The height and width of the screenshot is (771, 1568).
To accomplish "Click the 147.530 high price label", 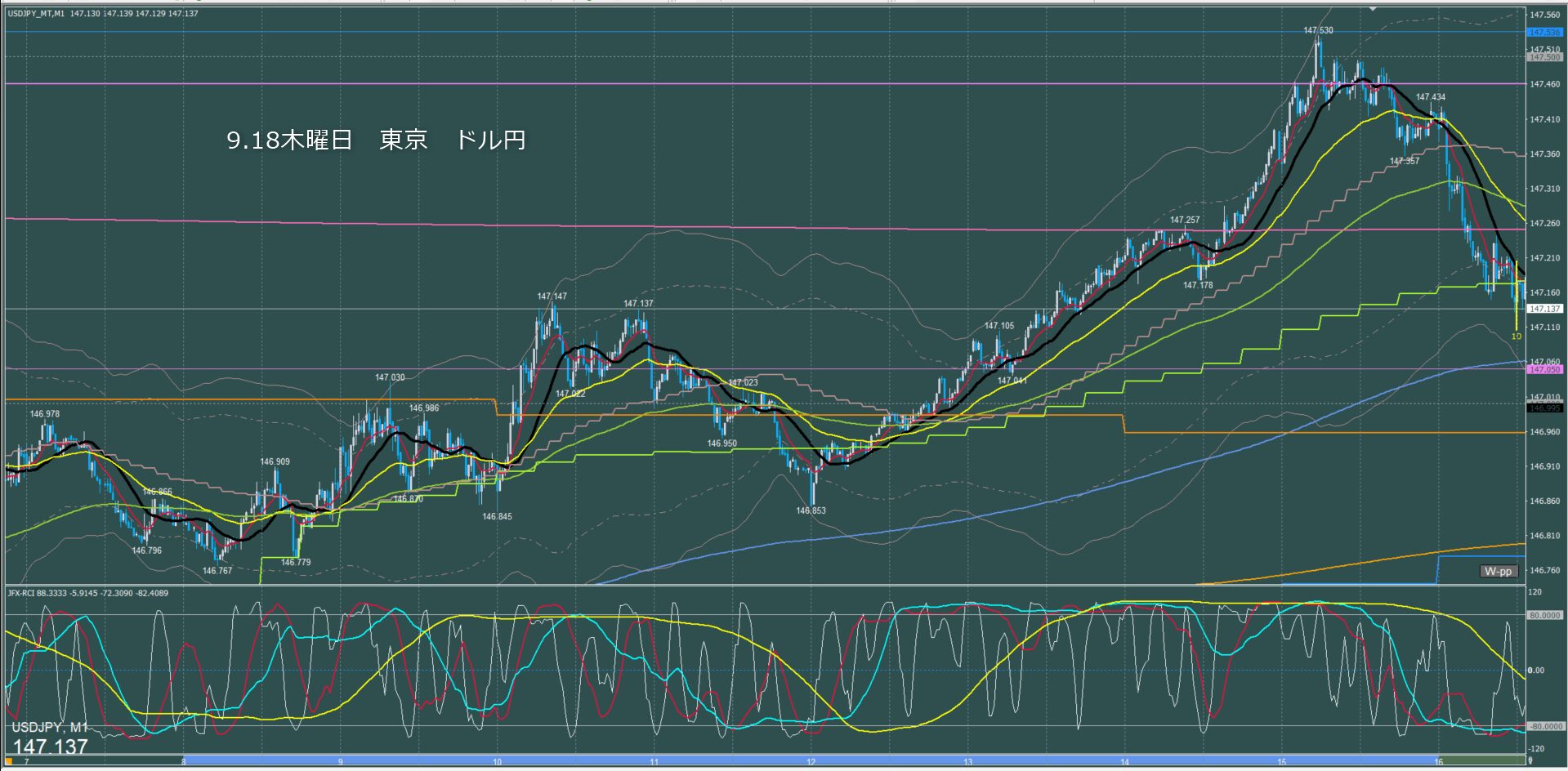I will coord(1318,31).
